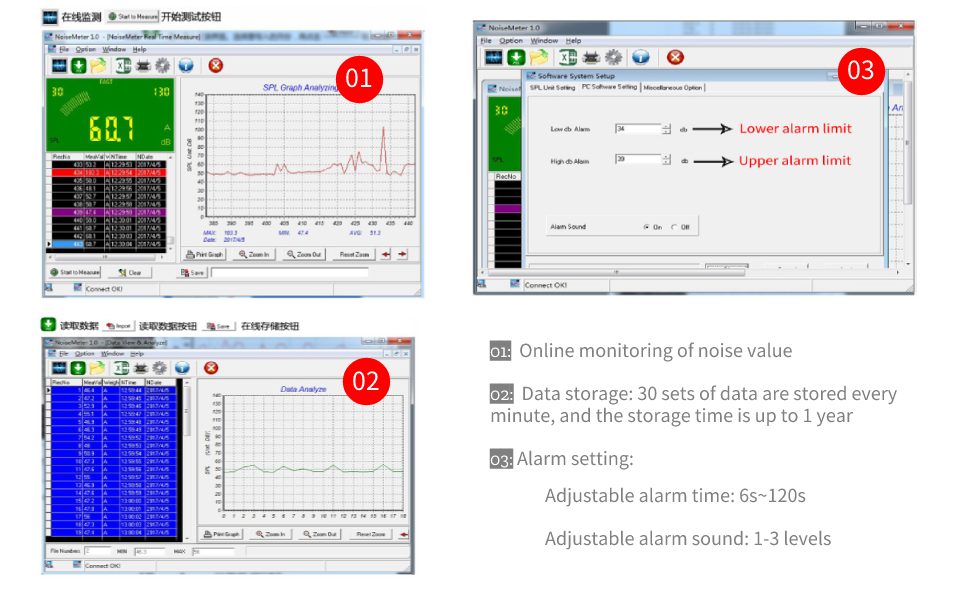Screen dimensions: 970x600
Task: Click Zoom Out under the SPL Graph
Action: tap(304, 254)
